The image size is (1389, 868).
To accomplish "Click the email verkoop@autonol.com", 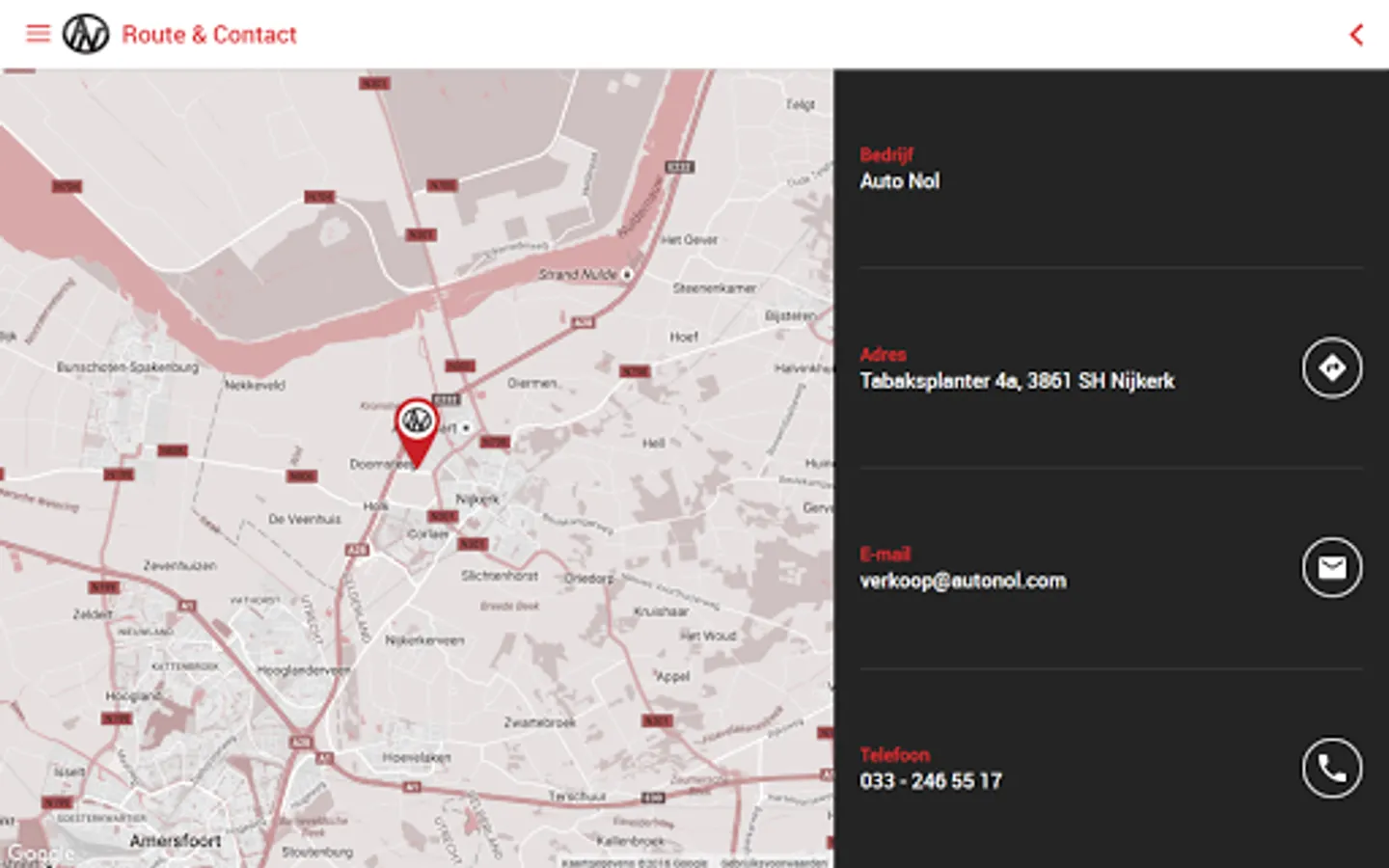I will [x=963, y=581].
